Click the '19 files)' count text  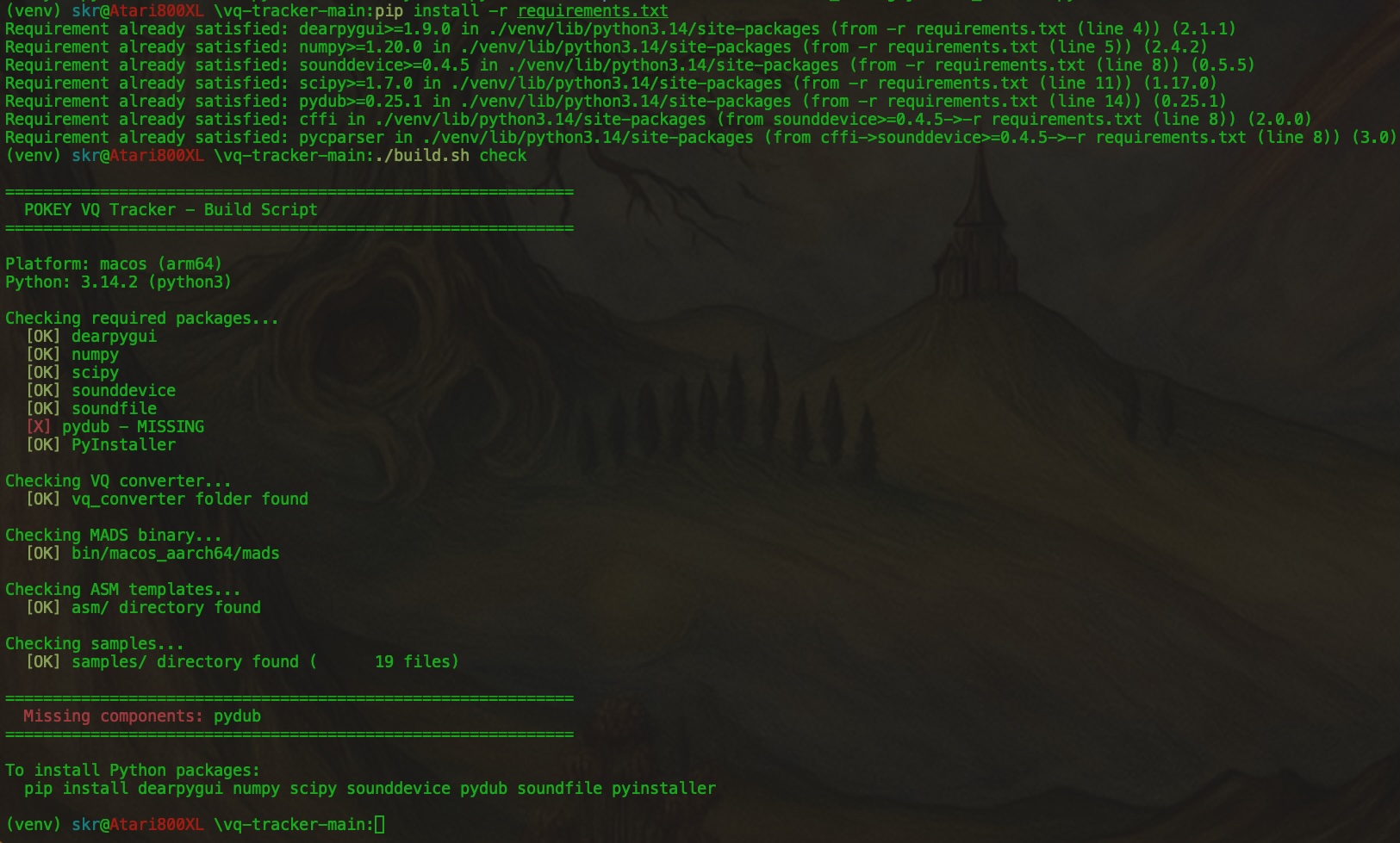pos(417,662)
